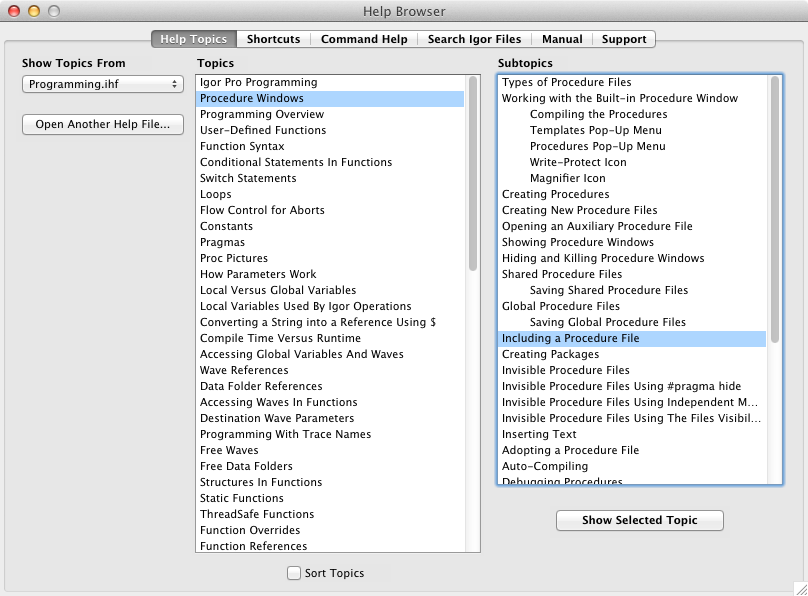Open the Shortcuts tab
Image resolution: width=808 pixels, height=596 pixels.
[273, 39]
